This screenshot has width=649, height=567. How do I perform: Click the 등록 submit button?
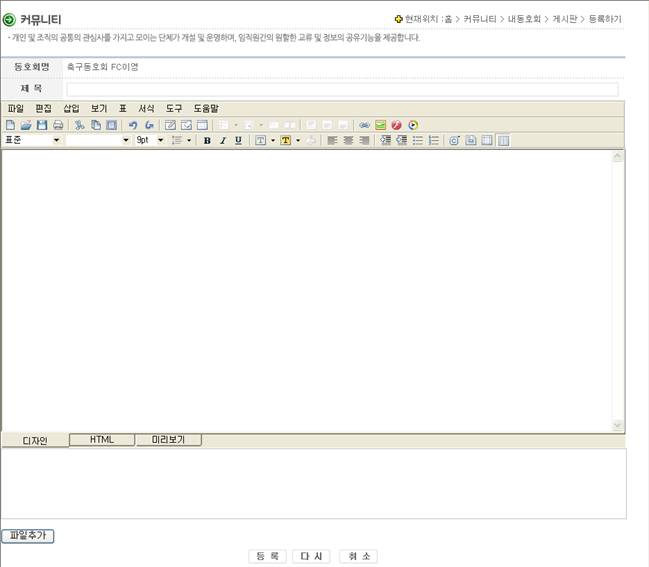(x=266, y=556)
